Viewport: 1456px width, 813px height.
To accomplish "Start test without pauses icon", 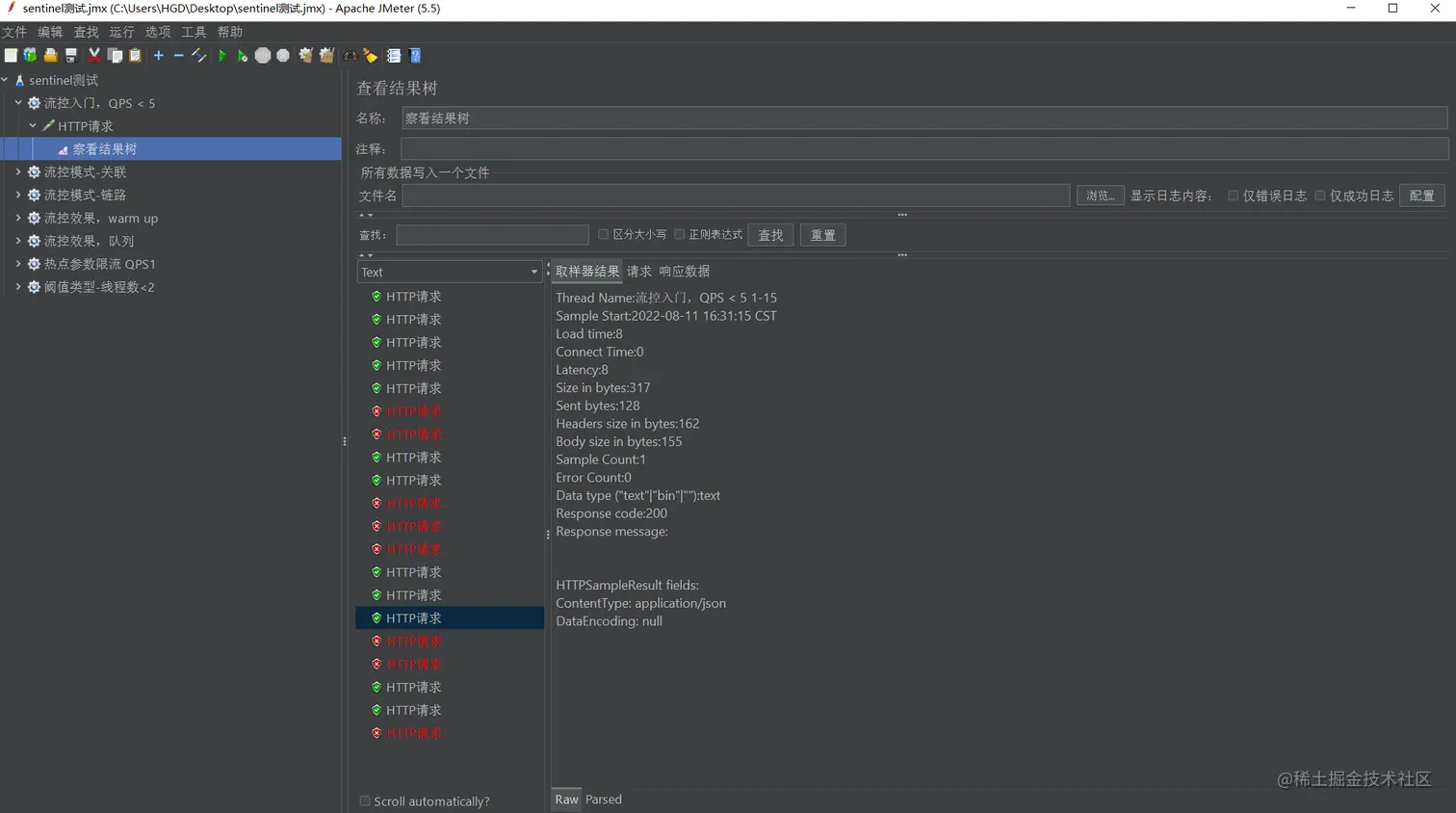I will (x=242, y=56).
